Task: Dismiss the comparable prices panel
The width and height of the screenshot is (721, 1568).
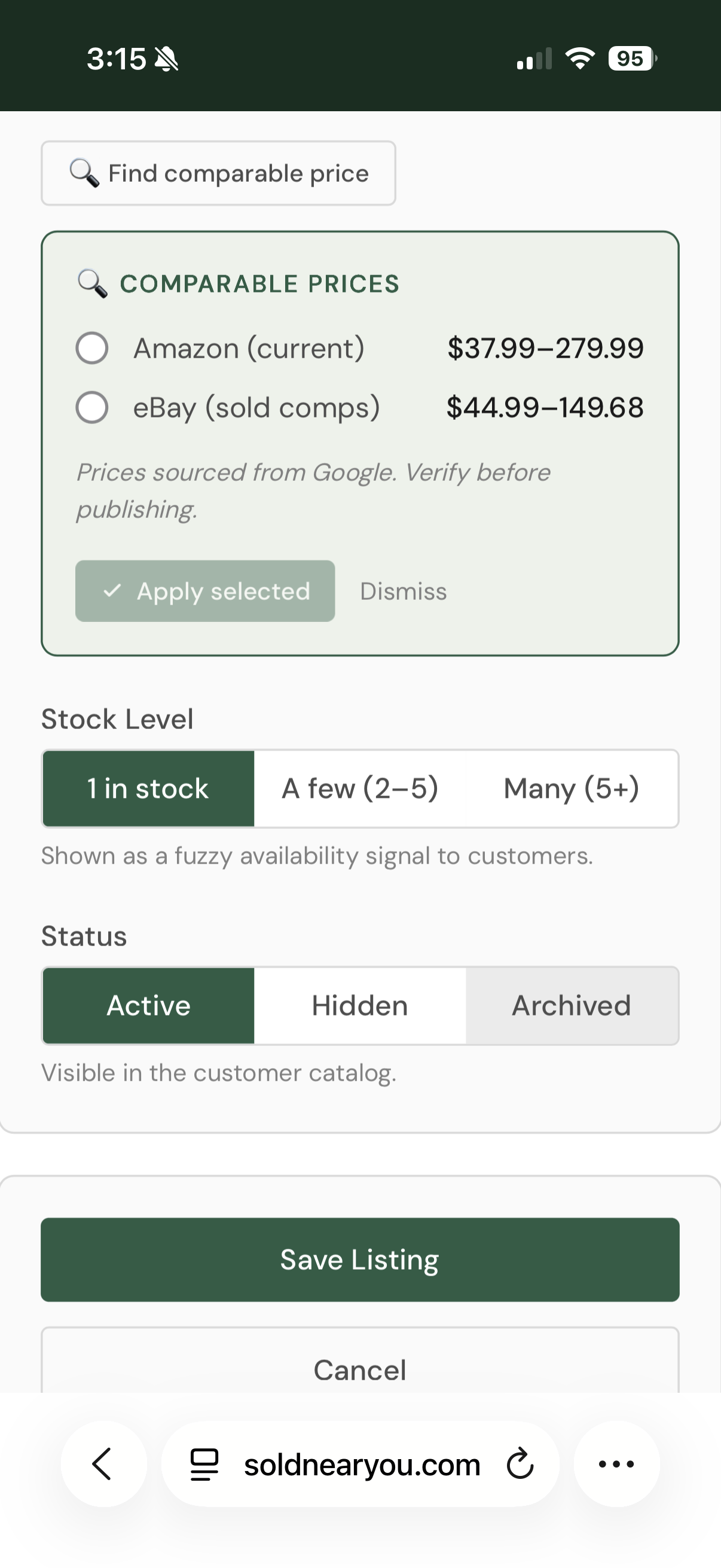Action: point(404,591)
